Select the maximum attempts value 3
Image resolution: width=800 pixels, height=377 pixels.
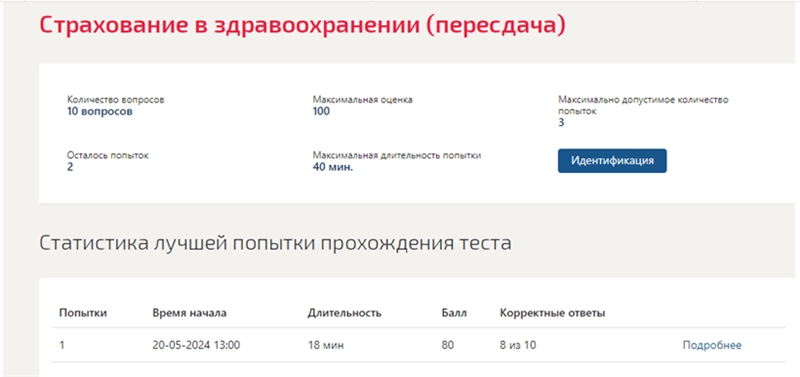pyautogui.click(x=561, y=123)
